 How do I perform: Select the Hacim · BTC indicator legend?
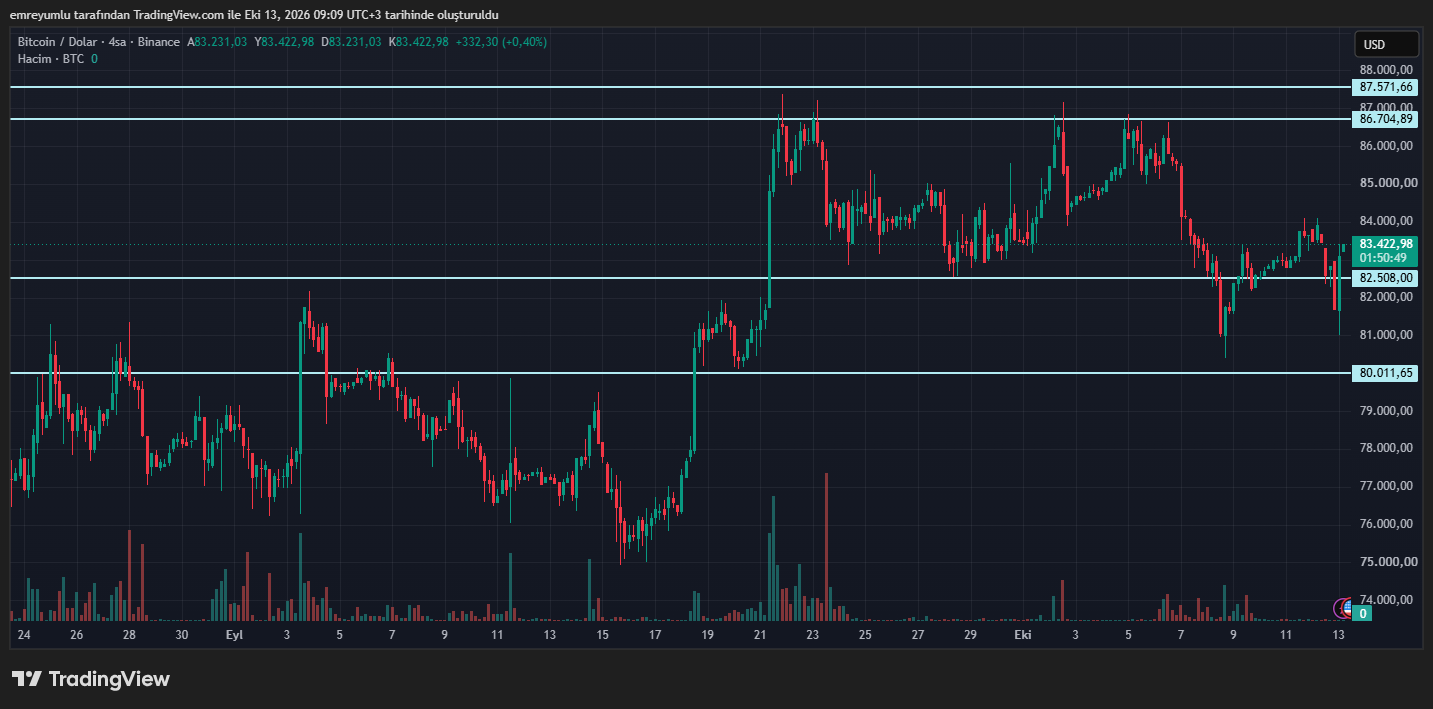click(51, 59)
